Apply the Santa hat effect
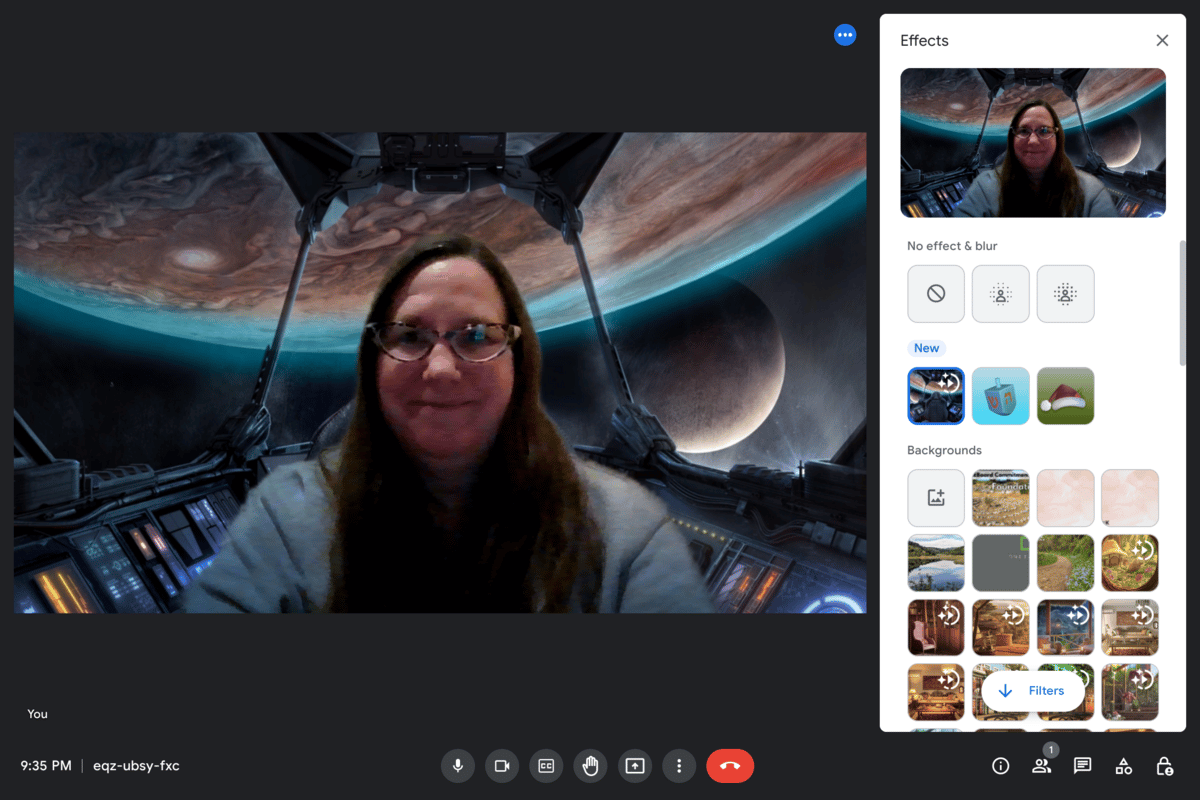Viewport: 1200px width, 800px height. coord(1066,396)
